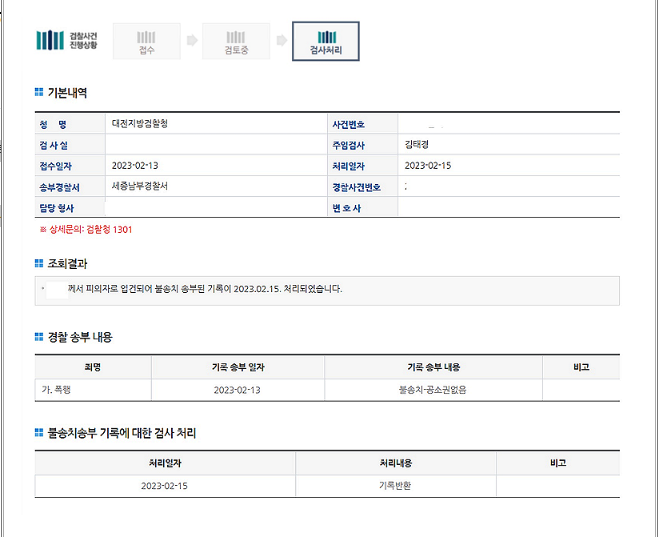Click the 조회결과 result message box
658x537 pixels.
(326, 290)
